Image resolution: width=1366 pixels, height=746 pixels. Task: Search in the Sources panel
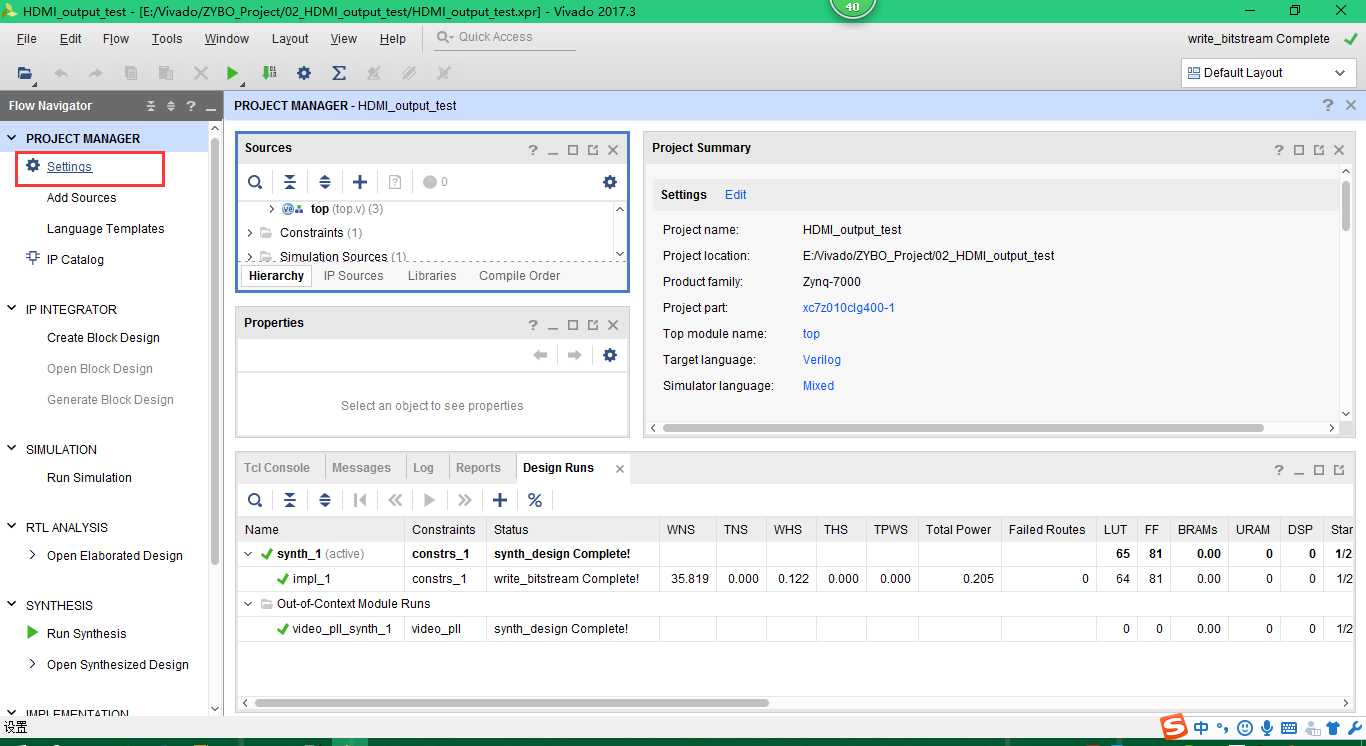(x=255, y=182)
